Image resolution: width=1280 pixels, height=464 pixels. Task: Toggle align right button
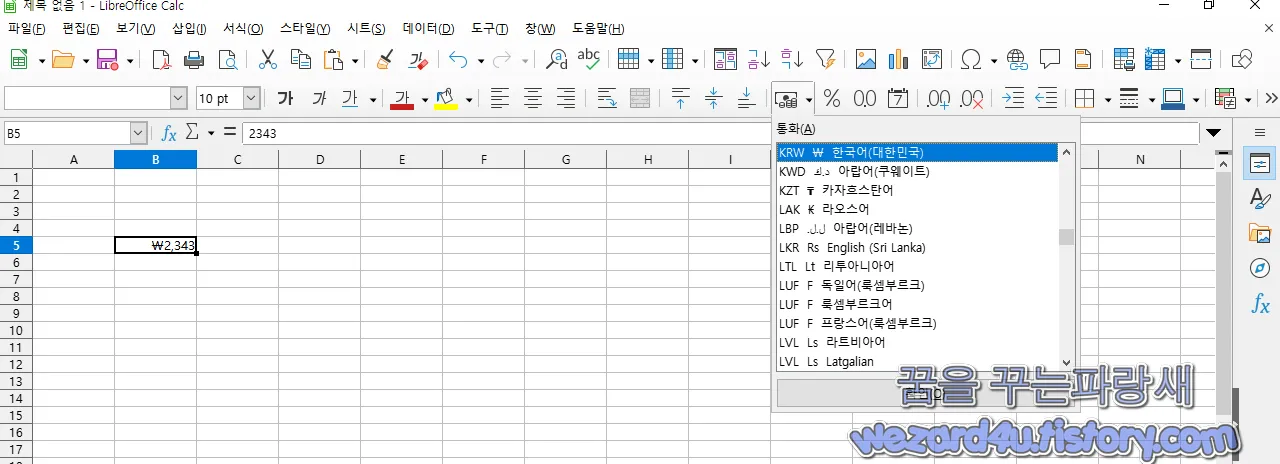566,98
